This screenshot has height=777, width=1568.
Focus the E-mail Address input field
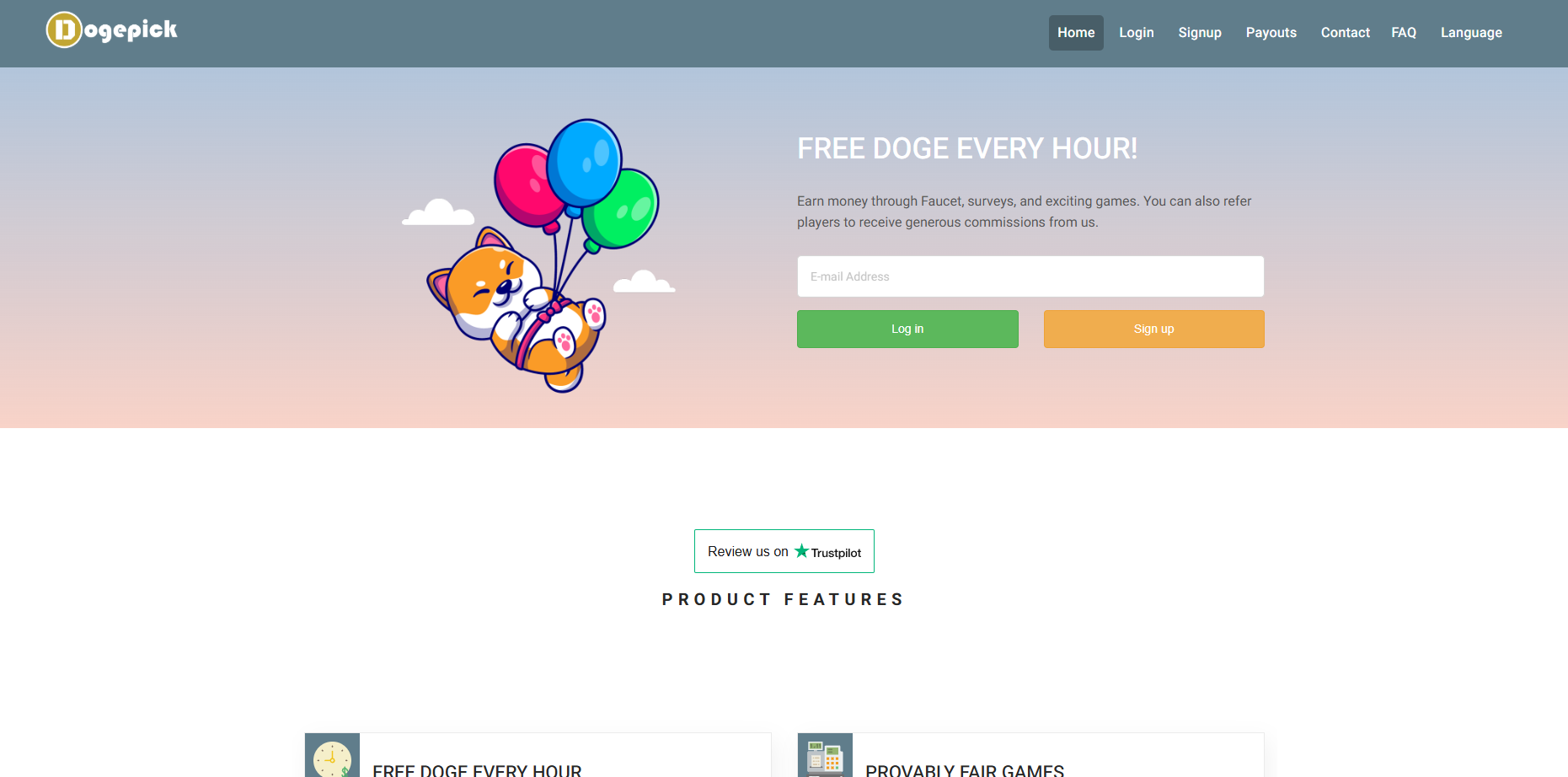(x=1030, y=276)
